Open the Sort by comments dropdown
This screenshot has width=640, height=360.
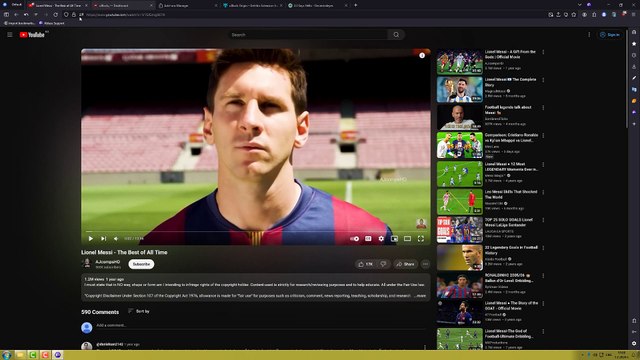[x=139, y=311]
